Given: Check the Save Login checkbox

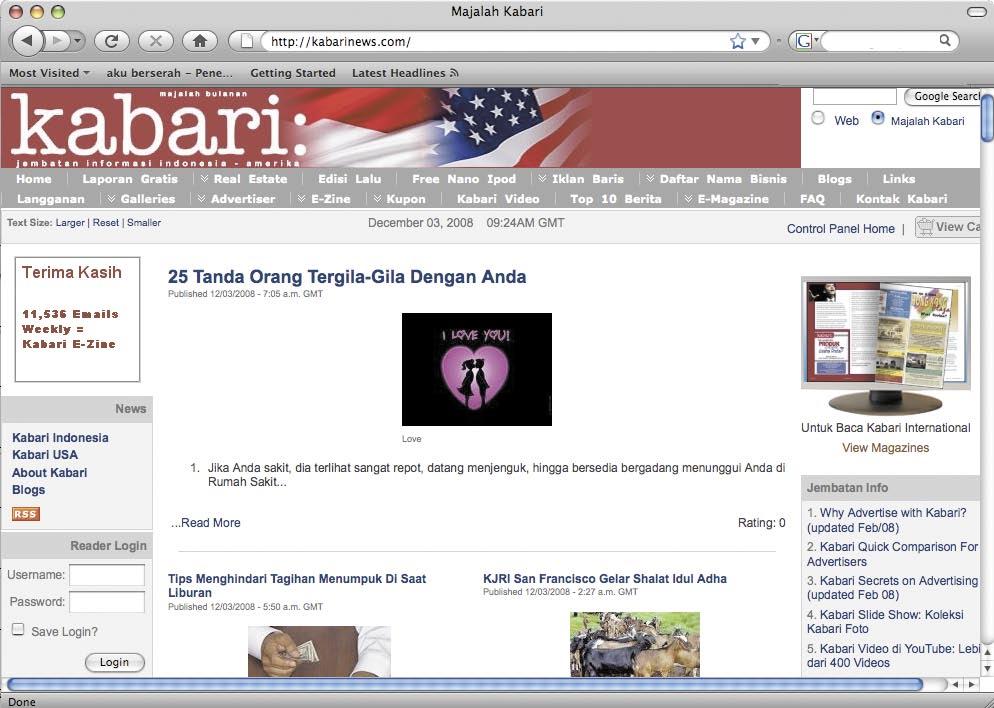Looking at the screenshot, I should coord(18,629).
